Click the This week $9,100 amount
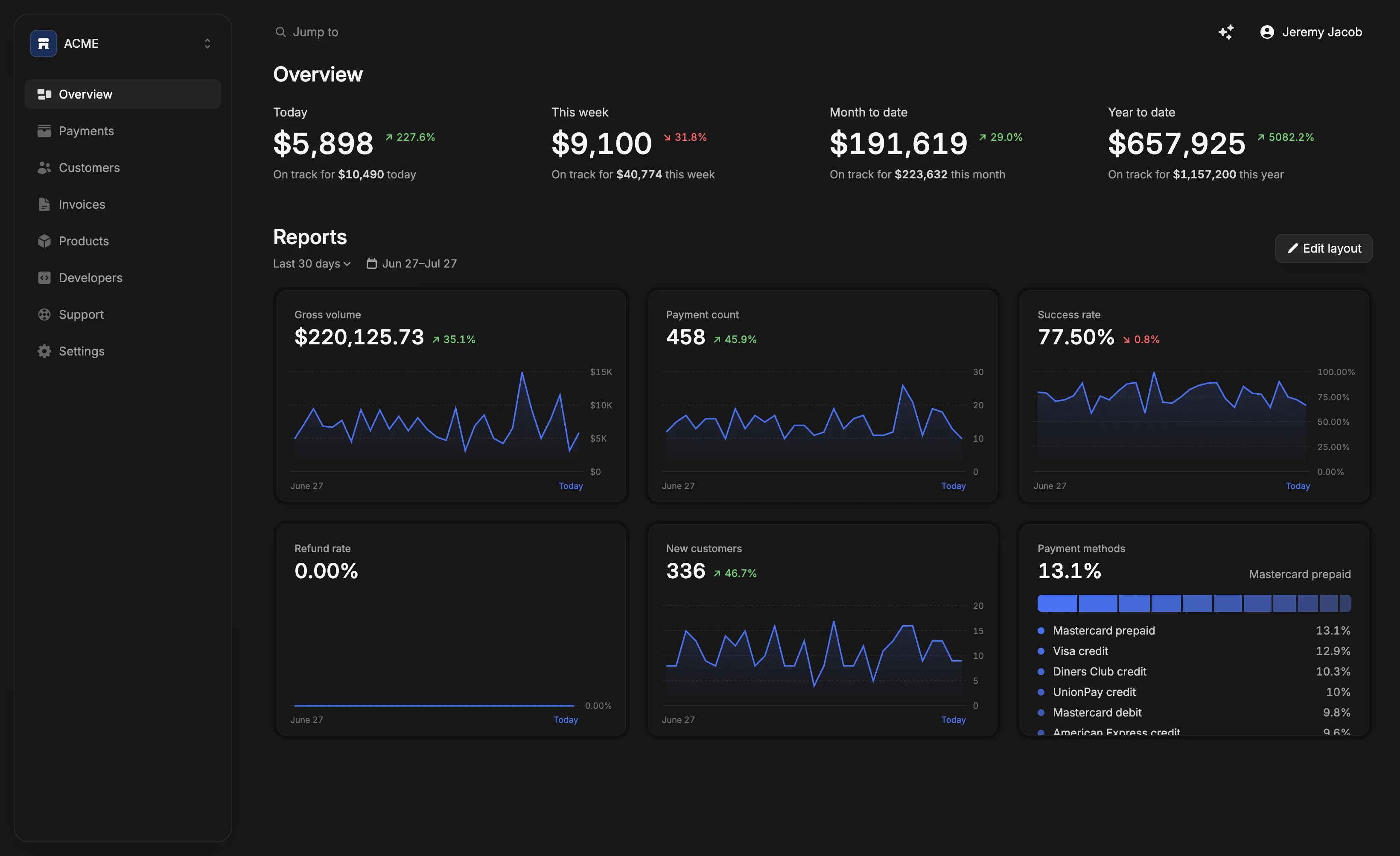Viewport: 1400px width, 856px height. [x=602, y=143]
